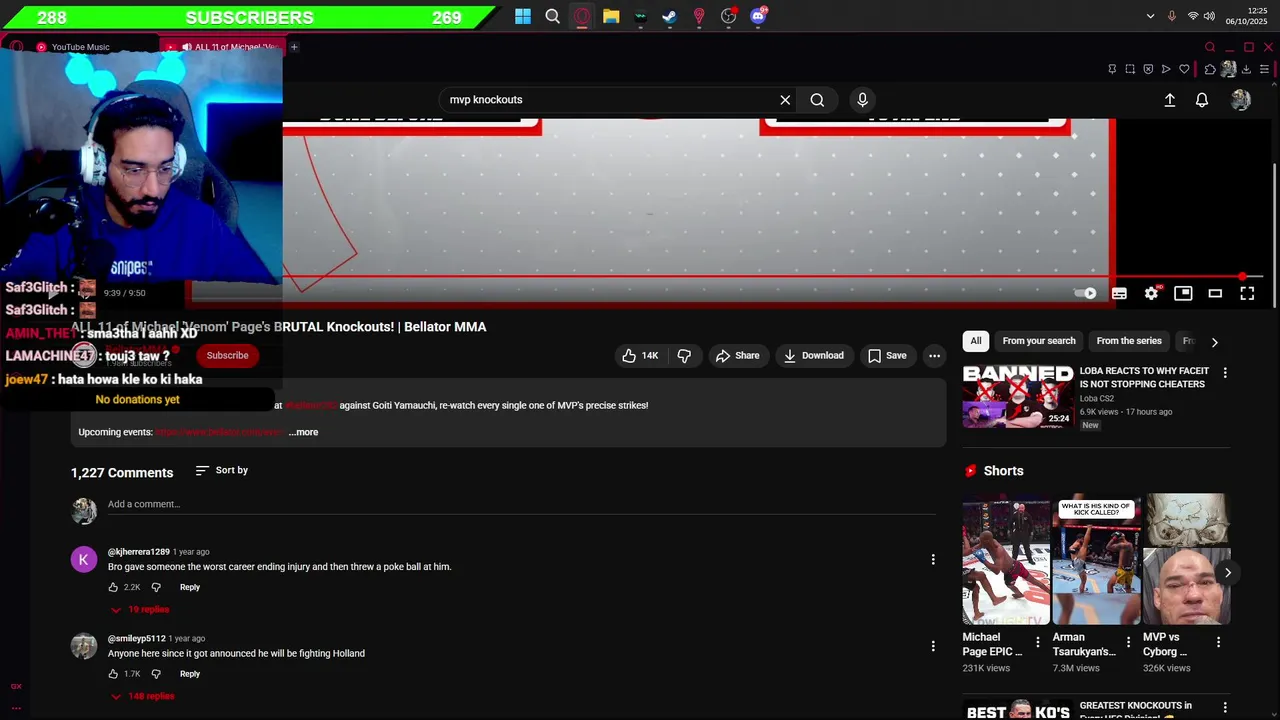The height and width of the screenshot is (720, 1280).
Task: Focus the Add a comment field
Action: 522,505
